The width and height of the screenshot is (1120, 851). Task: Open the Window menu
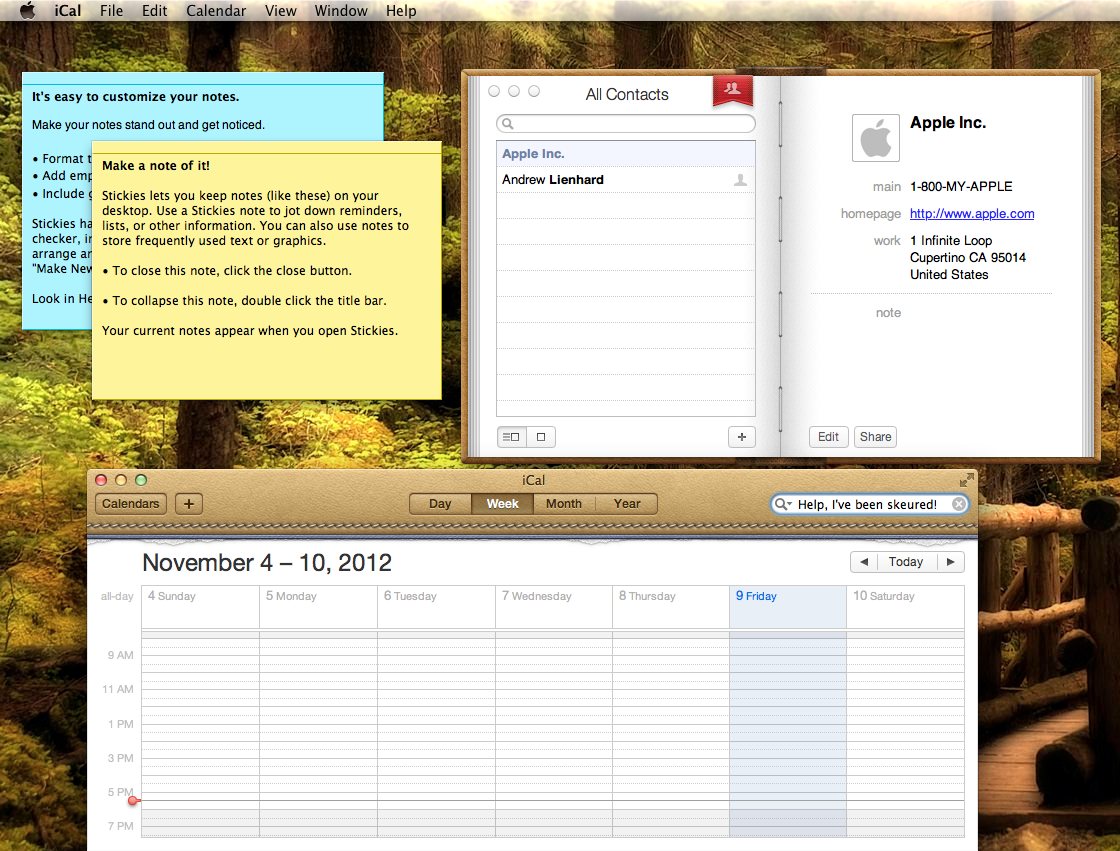point(341,11)
